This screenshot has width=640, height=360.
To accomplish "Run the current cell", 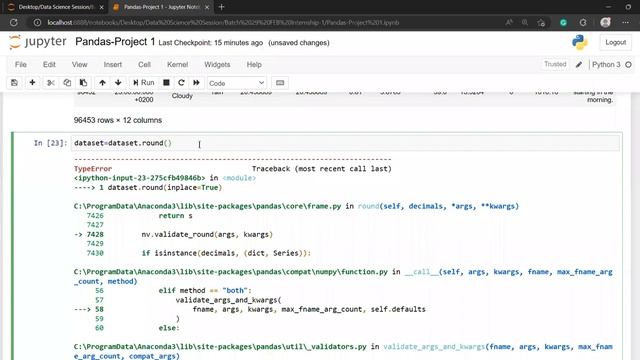I will pos(144,83).
